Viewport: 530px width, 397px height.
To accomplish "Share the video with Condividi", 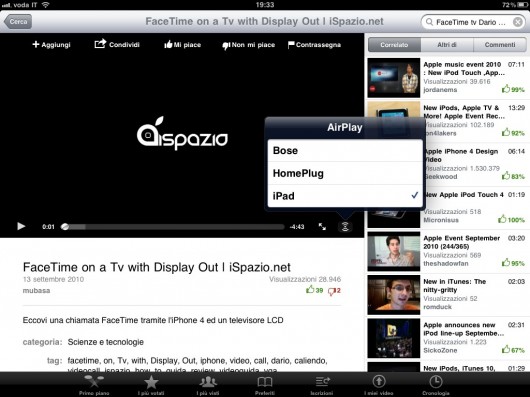I will pos(117,44).
